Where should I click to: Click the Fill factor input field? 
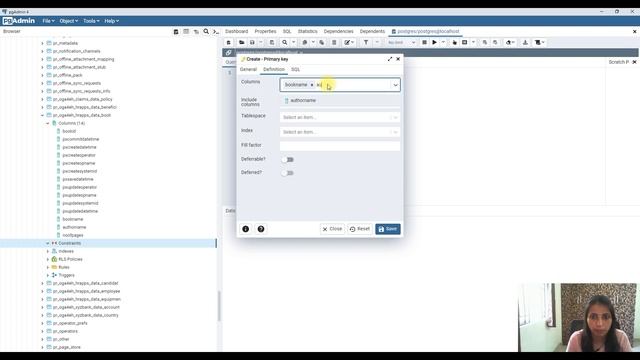(x=340, y=146)
